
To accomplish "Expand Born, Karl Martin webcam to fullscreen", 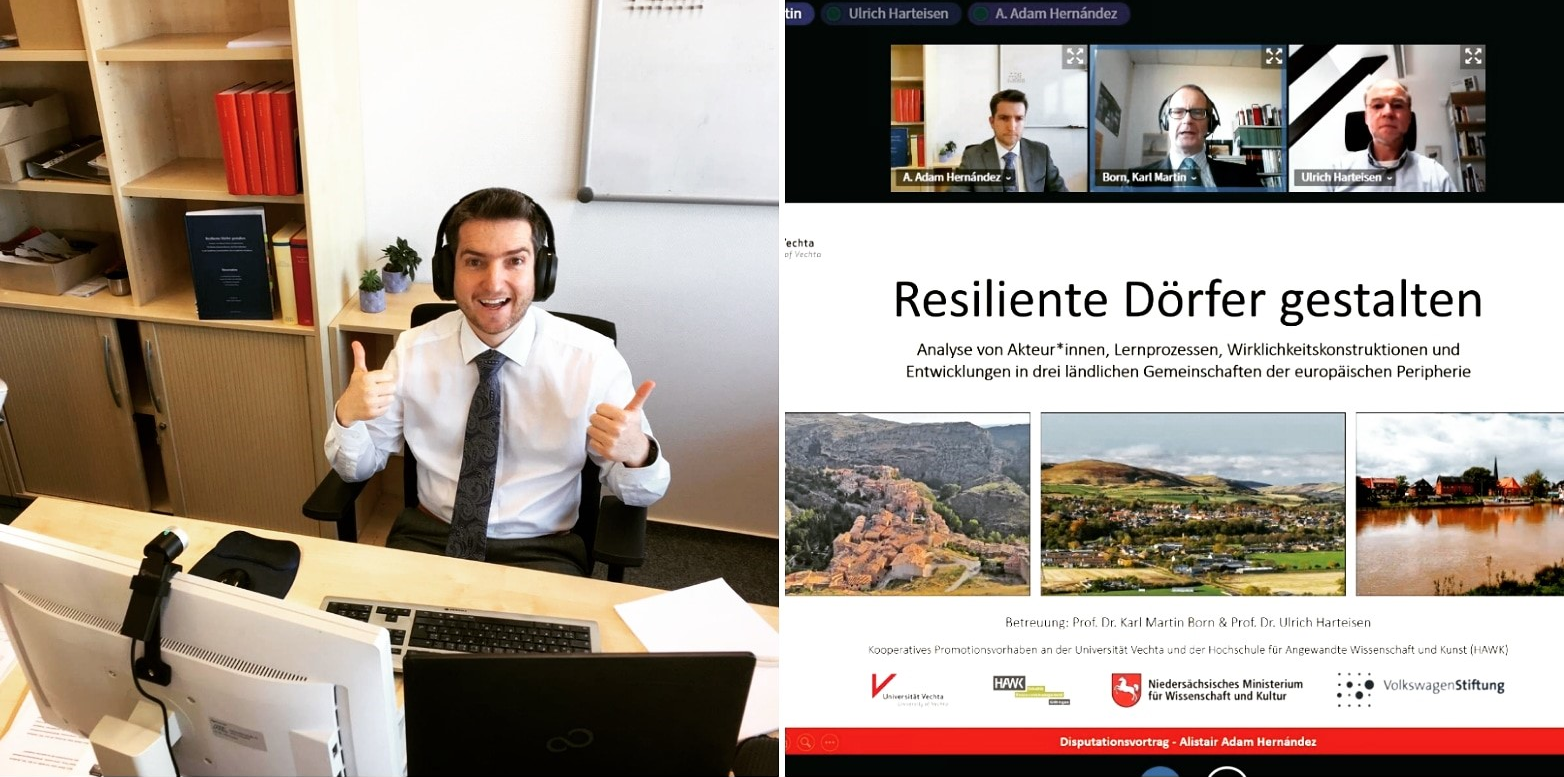I will tap(1273, 57).
